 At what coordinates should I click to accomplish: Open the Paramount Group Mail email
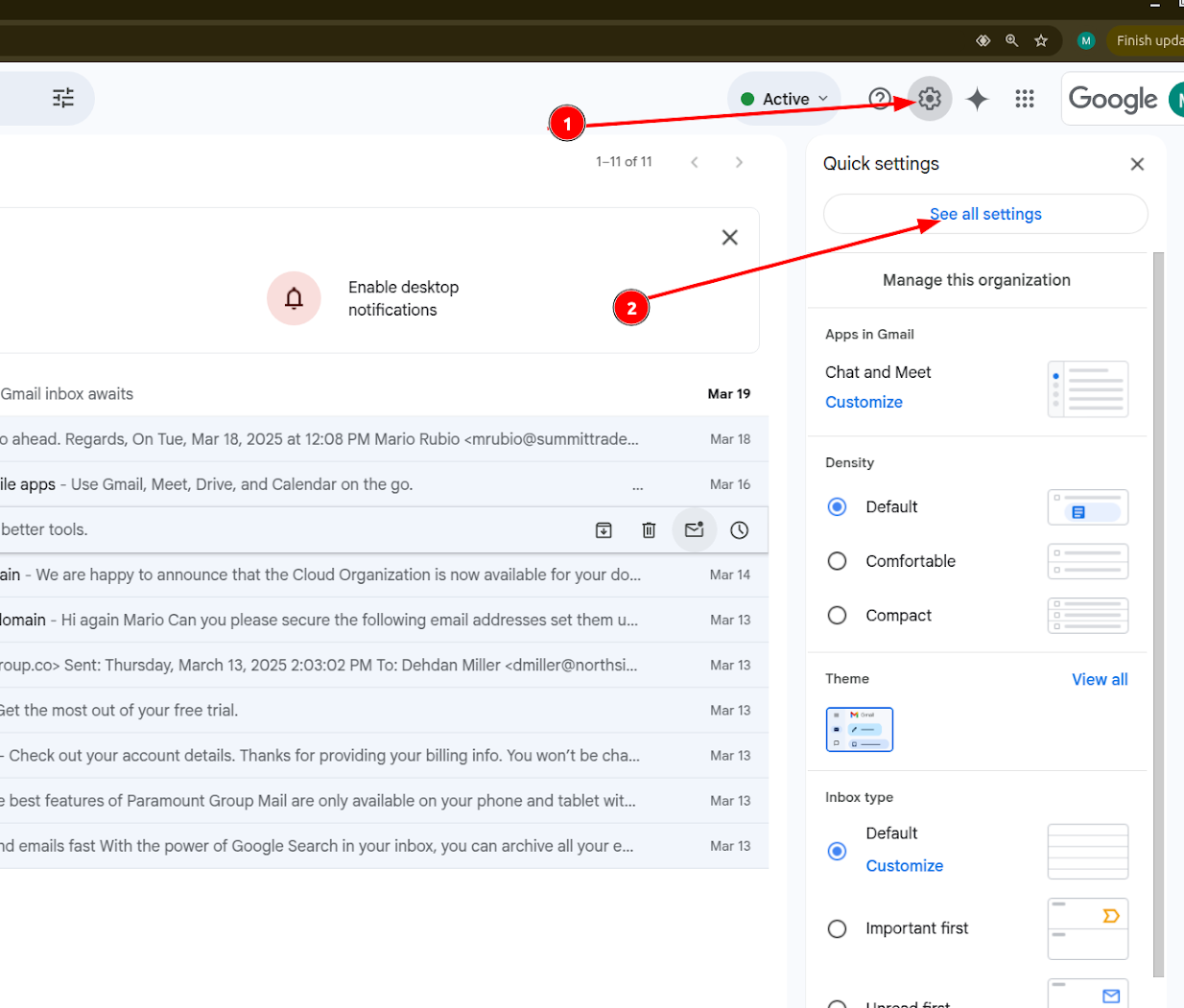(x=384, y=800)
